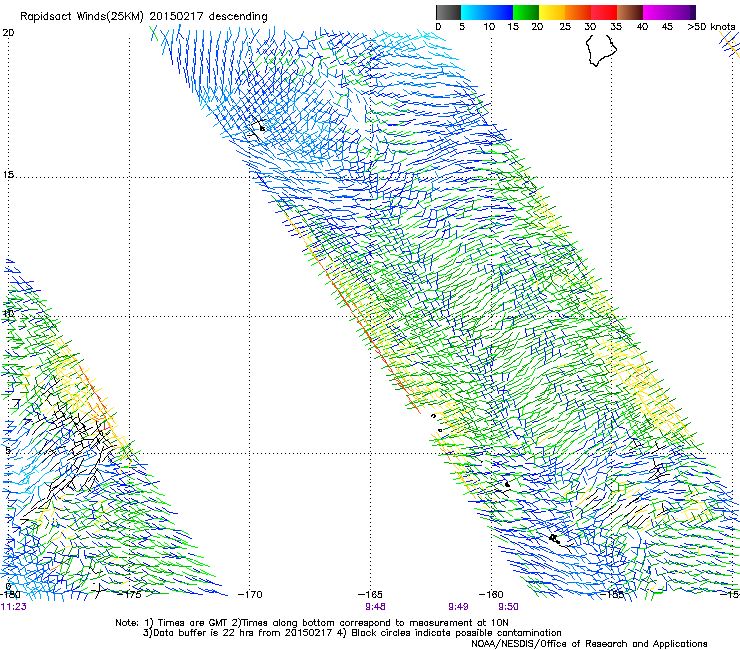Click the orange 25-30 knots color swatch
The height and width of the screenshot is (650, 740).
(x=578, y=12)
